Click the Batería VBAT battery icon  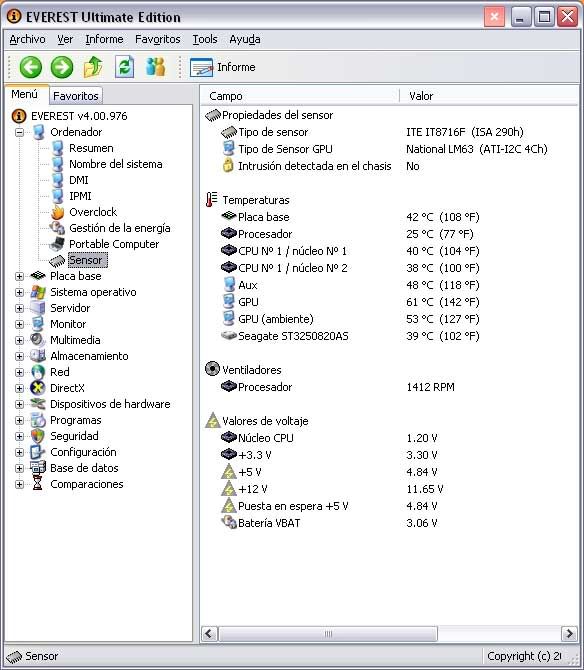[x=229, y=523]
